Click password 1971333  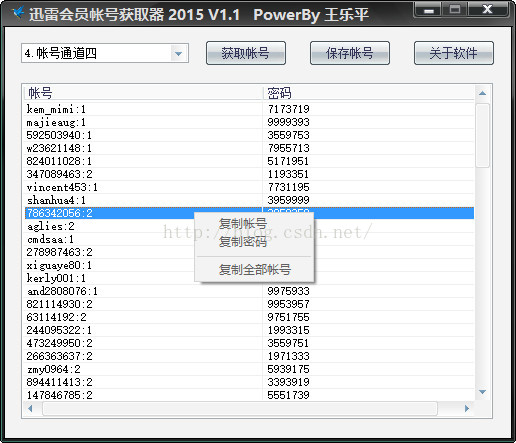click(288, 356)
